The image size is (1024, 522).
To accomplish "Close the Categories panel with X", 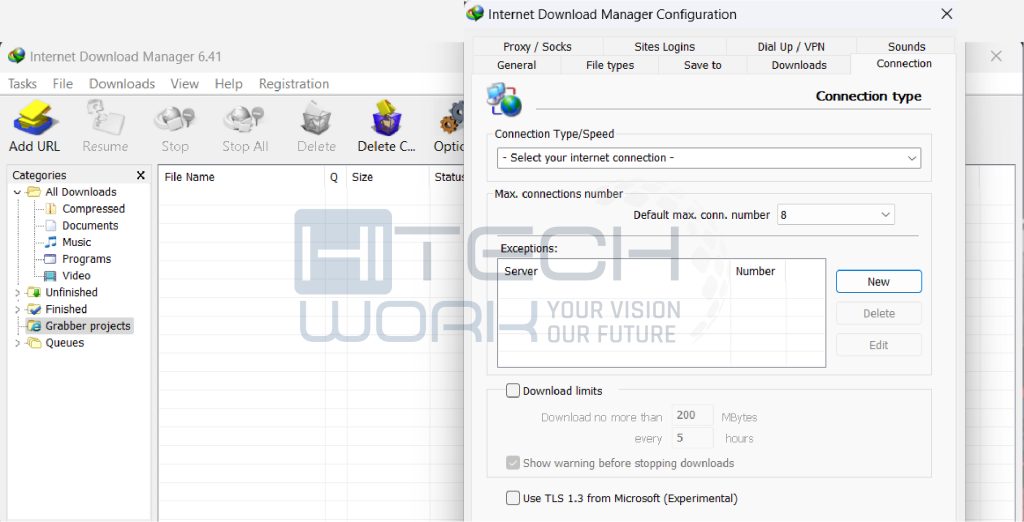I will (140, 175).
